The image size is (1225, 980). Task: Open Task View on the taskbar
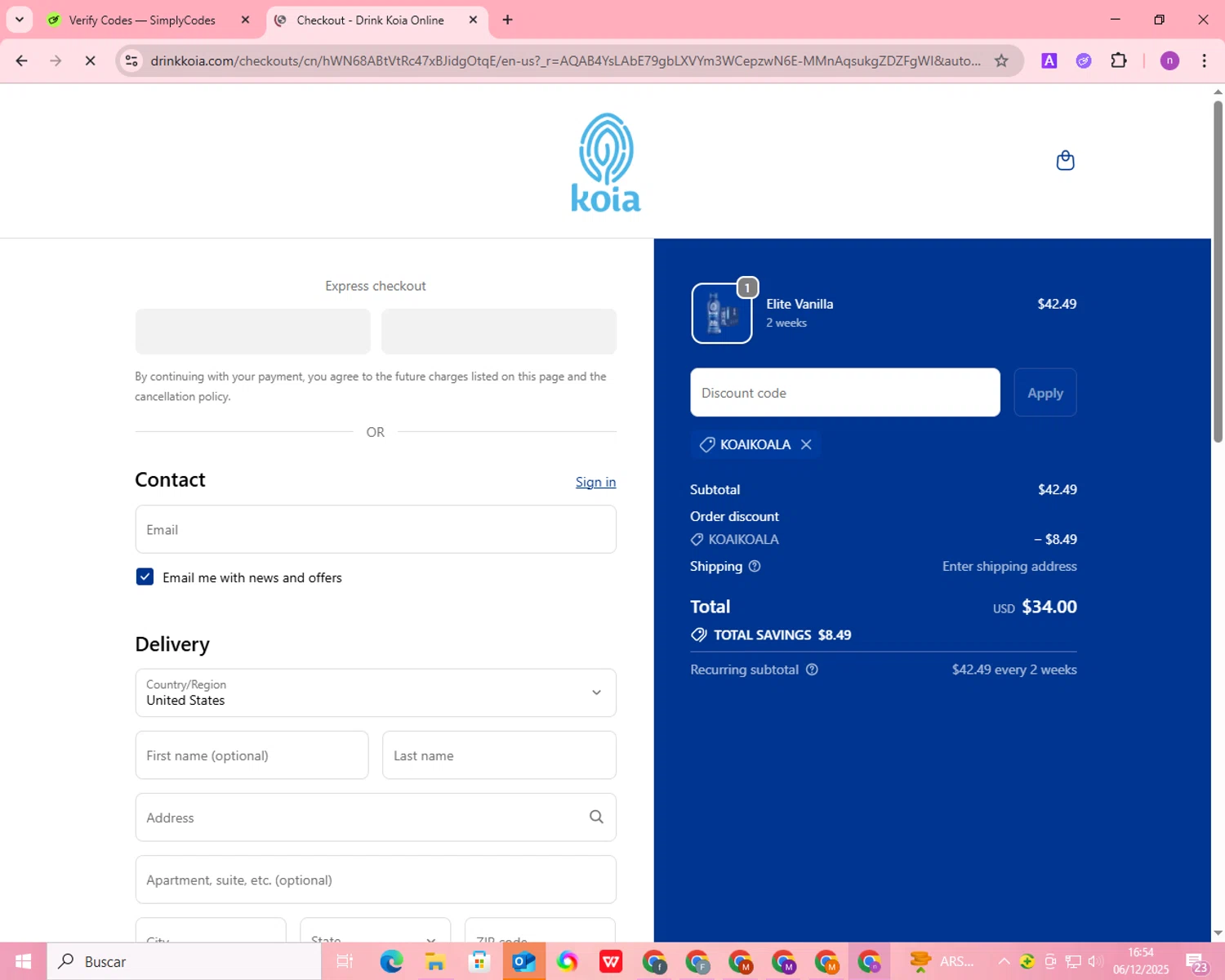[x=345, y=961]
